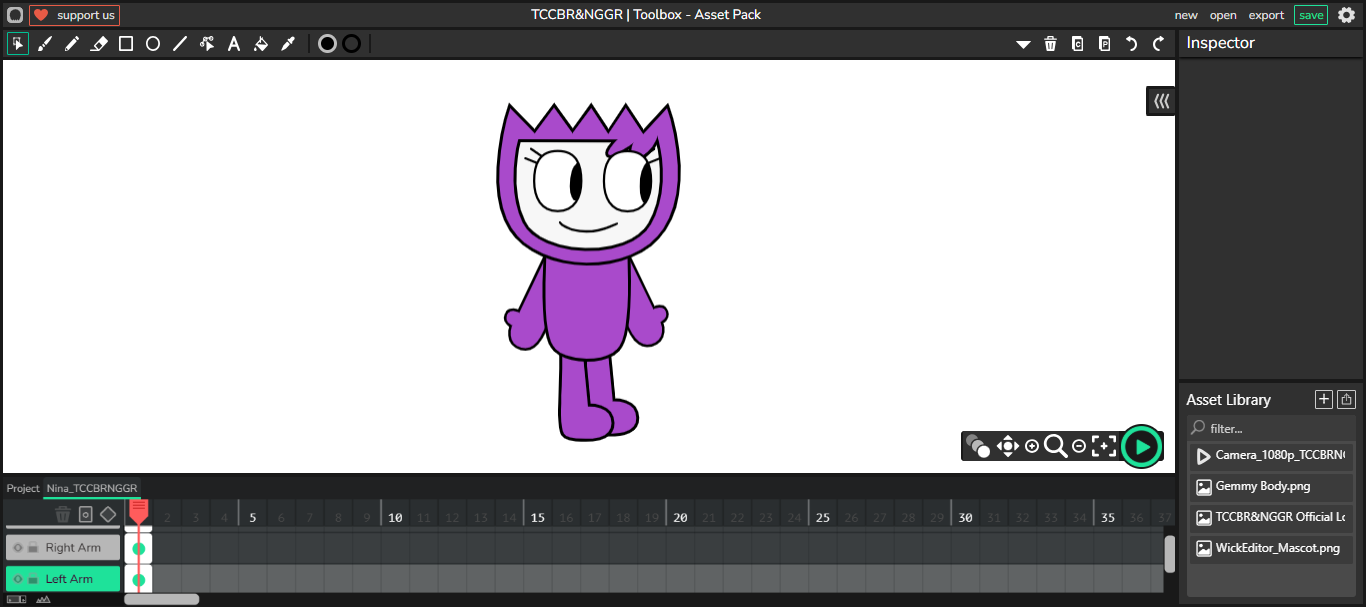
Task: Click frame 10 on the timeline ruler
Action: click(395, 518)
